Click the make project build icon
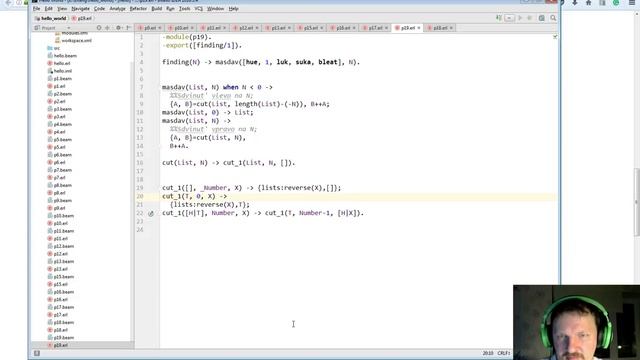640x360 pixels. [x=499, y=18]
